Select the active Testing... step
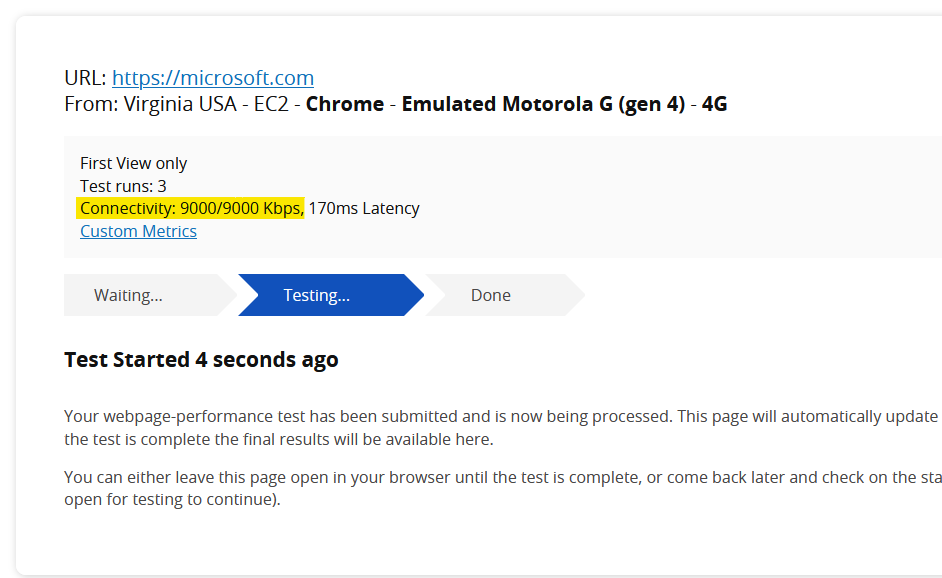Viewport: 942px width, 578px height. 316,295
